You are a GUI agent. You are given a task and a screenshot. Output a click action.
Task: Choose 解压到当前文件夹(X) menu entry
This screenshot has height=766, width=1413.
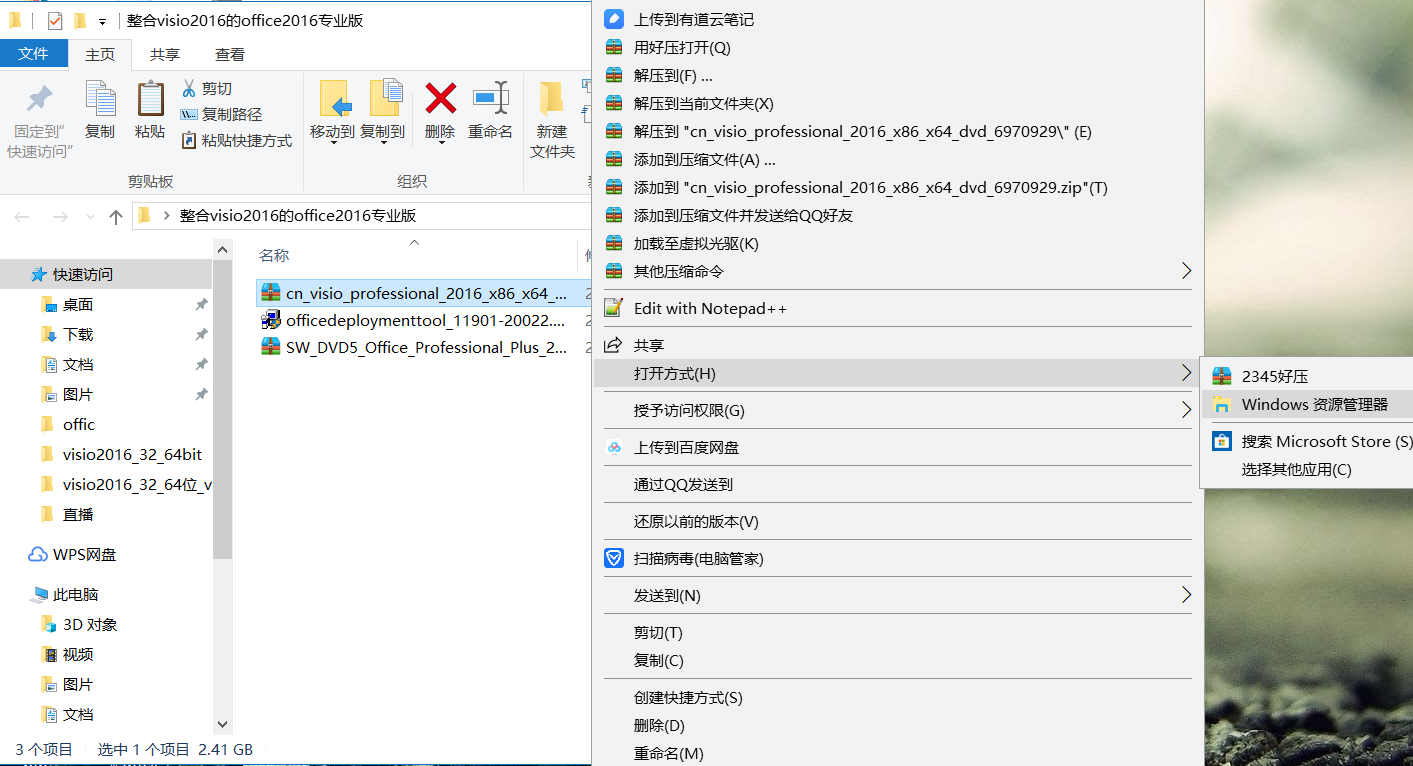coord(897,103)
